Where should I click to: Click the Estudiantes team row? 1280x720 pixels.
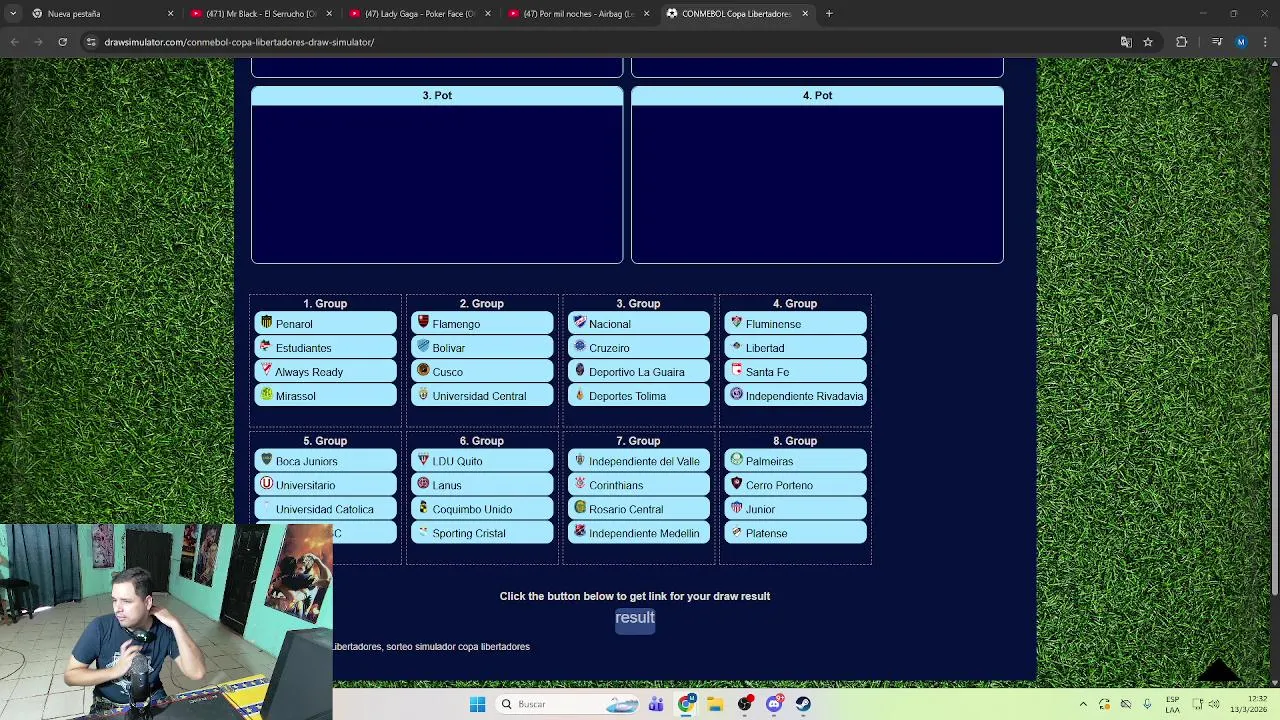pos(326,348)
